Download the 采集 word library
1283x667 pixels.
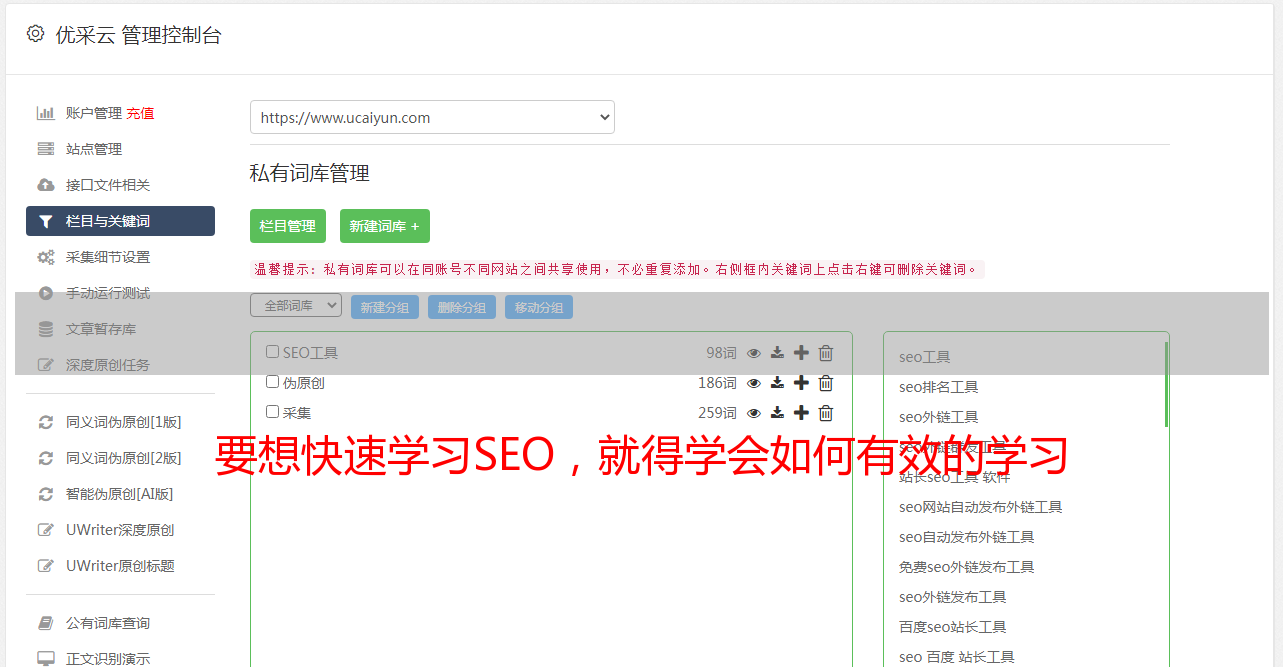(777, 413)
